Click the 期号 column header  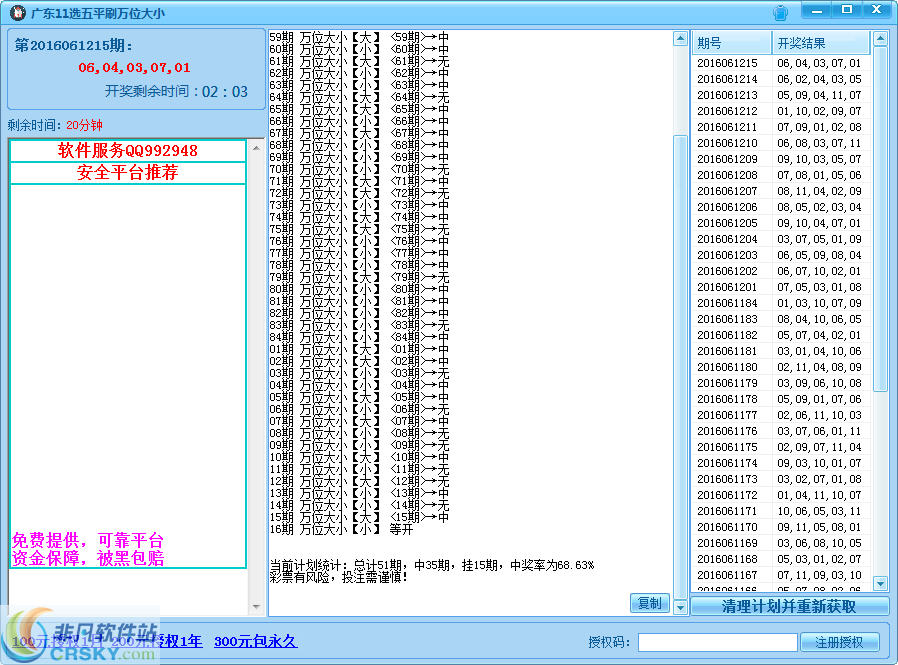pyautogui.click(x=731, y=43)
